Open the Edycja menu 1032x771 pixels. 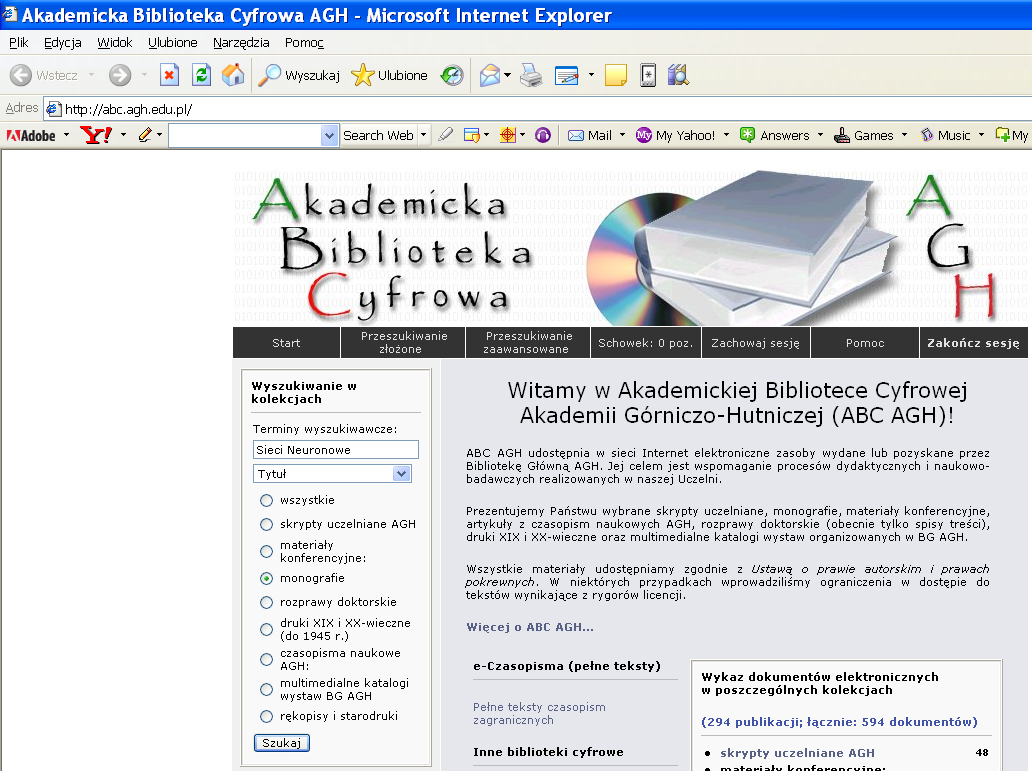coord(63,43)
